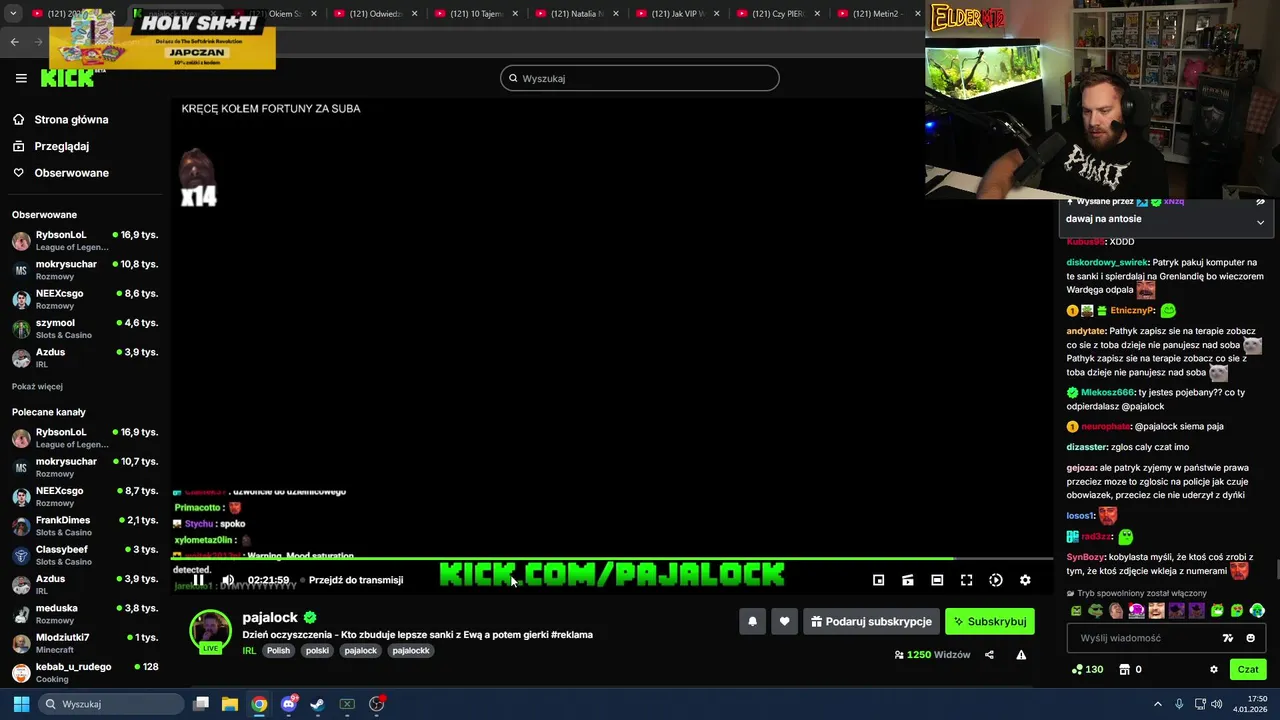This screenshot has width=1280, height=720.
Task: Open Mlodziutki7 Minecraft channel
Action: click(85, 643)
